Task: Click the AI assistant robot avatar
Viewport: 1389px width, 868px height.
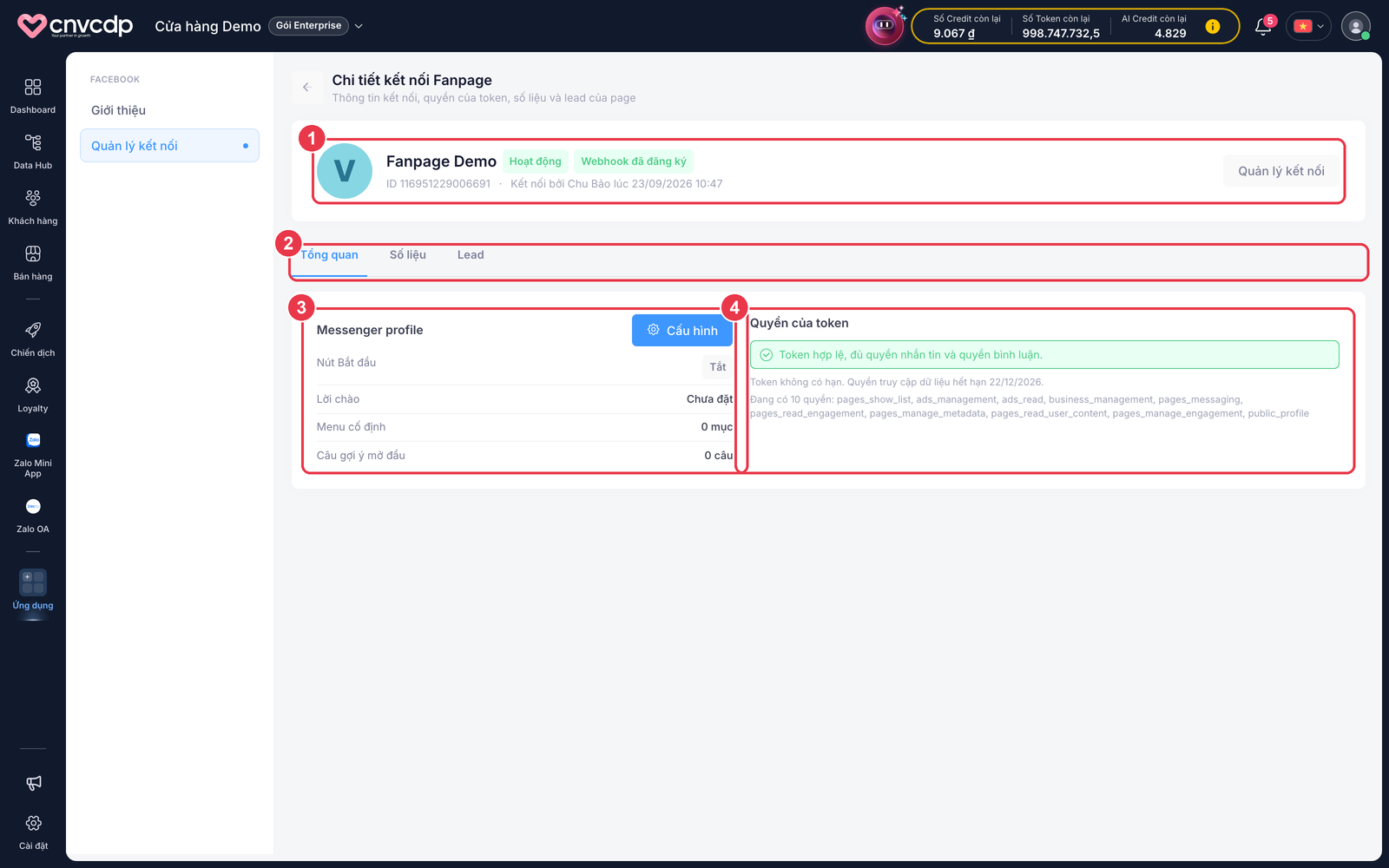Action: pyautogui.click(x=884, y=25)
